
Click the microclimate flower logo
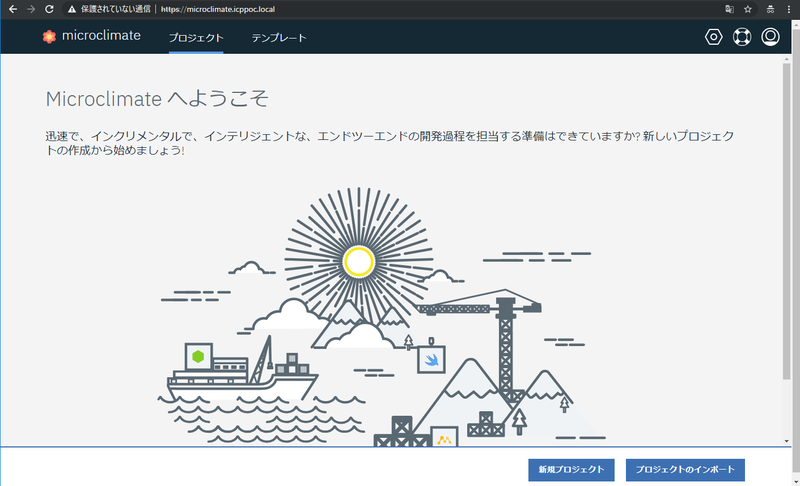(x=49, y=36)
